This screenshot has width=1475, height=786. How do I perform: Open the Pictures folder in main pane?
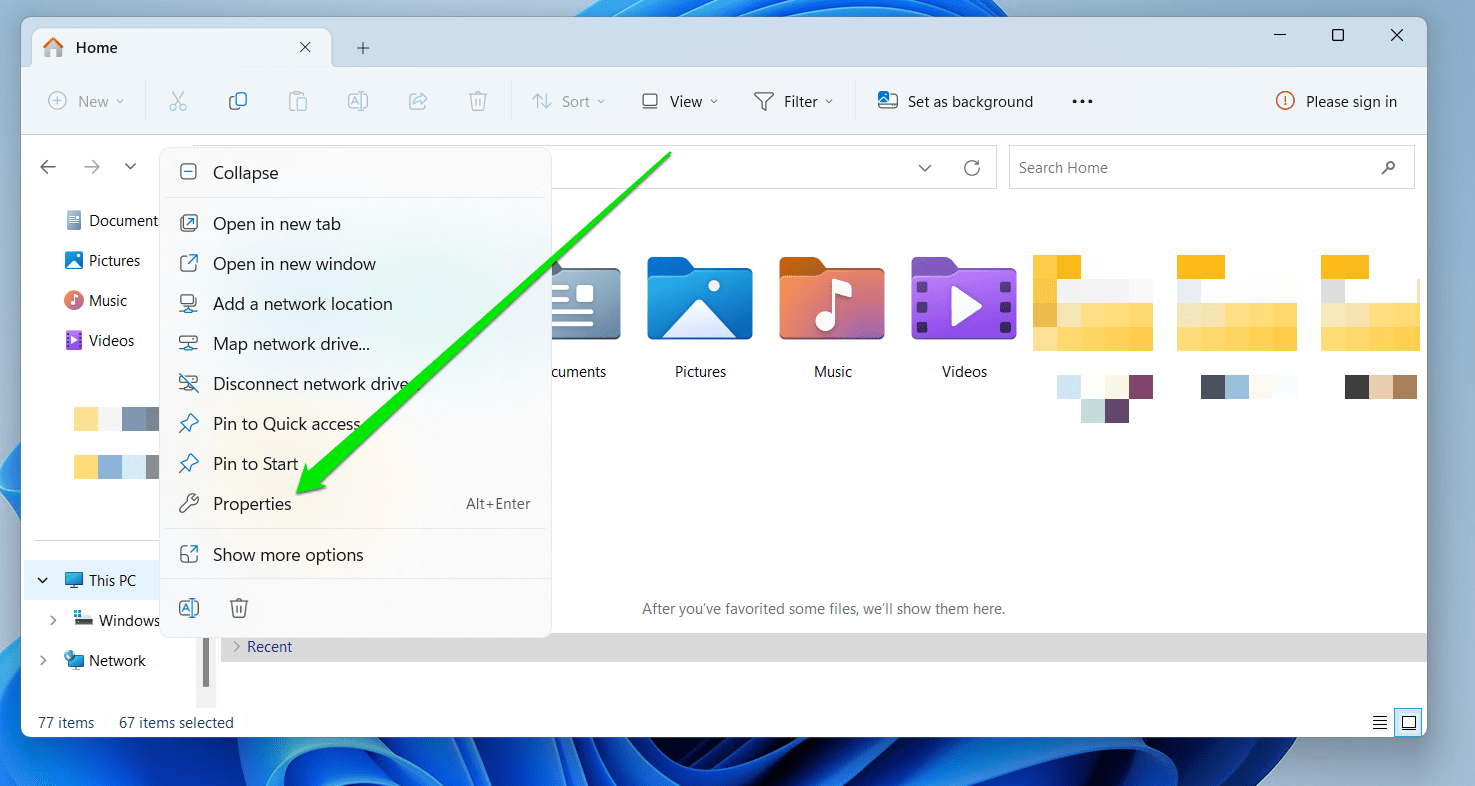point(700,299)
